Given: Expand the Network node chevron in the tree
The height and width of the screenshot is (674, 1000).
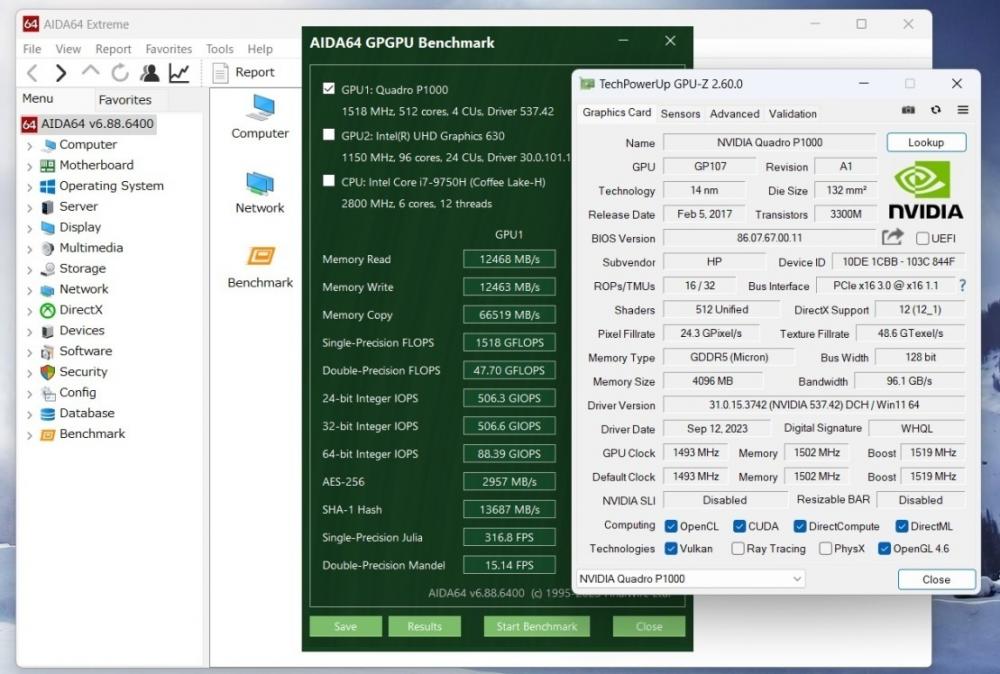Looking at the screenshot, I should coord(29,290).
